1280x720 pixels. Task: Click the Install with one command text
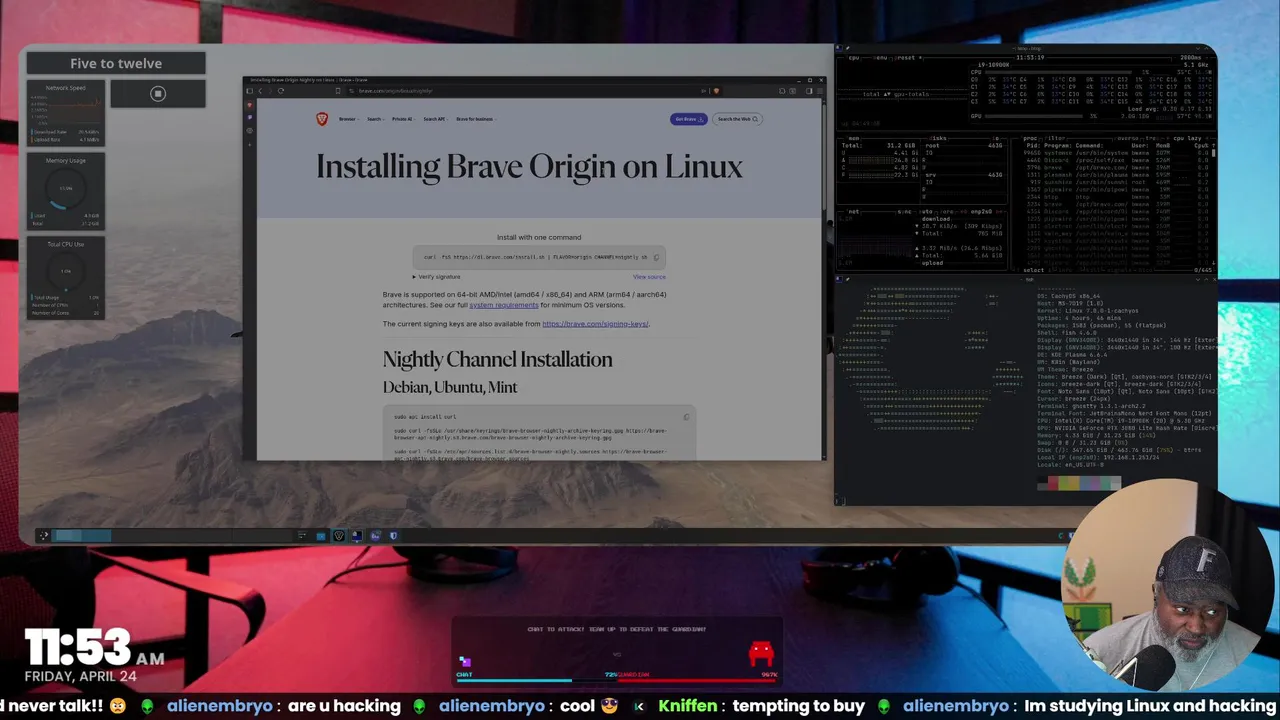(539, 237)
